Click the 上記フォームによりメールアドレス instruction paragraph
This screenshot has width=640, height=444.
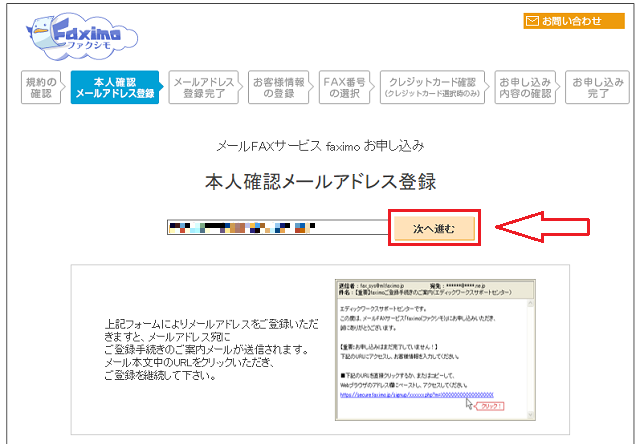(x=211, y=350)
